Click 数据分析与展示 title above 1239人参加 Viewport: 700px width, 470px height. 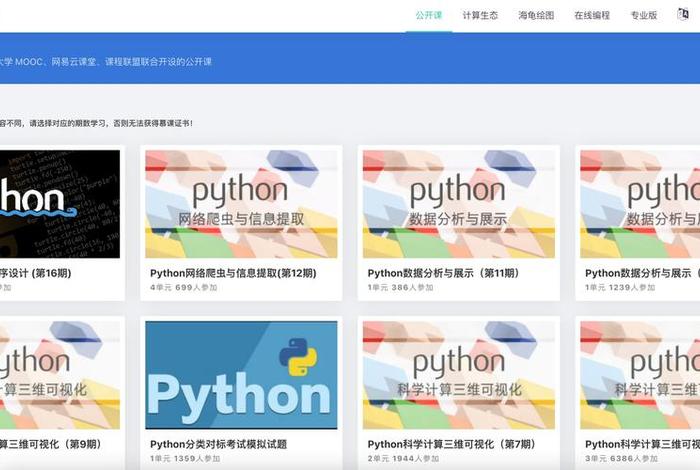[642, 273]
